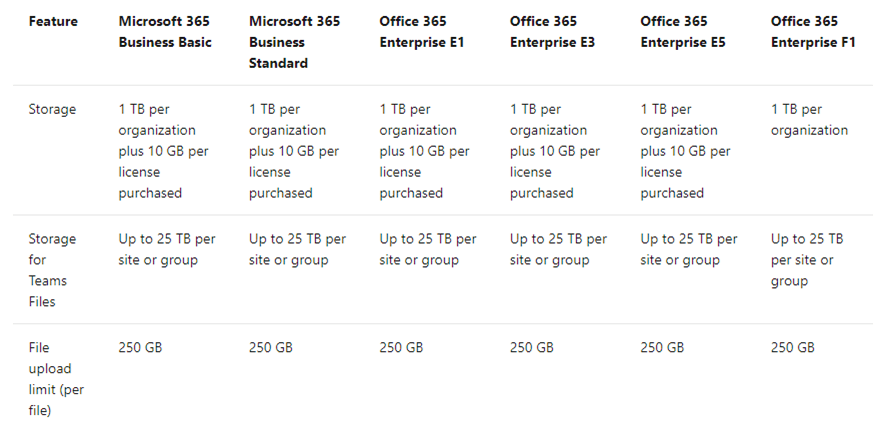This screenshot has width=879, height=444.
Task: Click the Office 365 Enterprise E3 header
Action: click(x=552, y=31)
